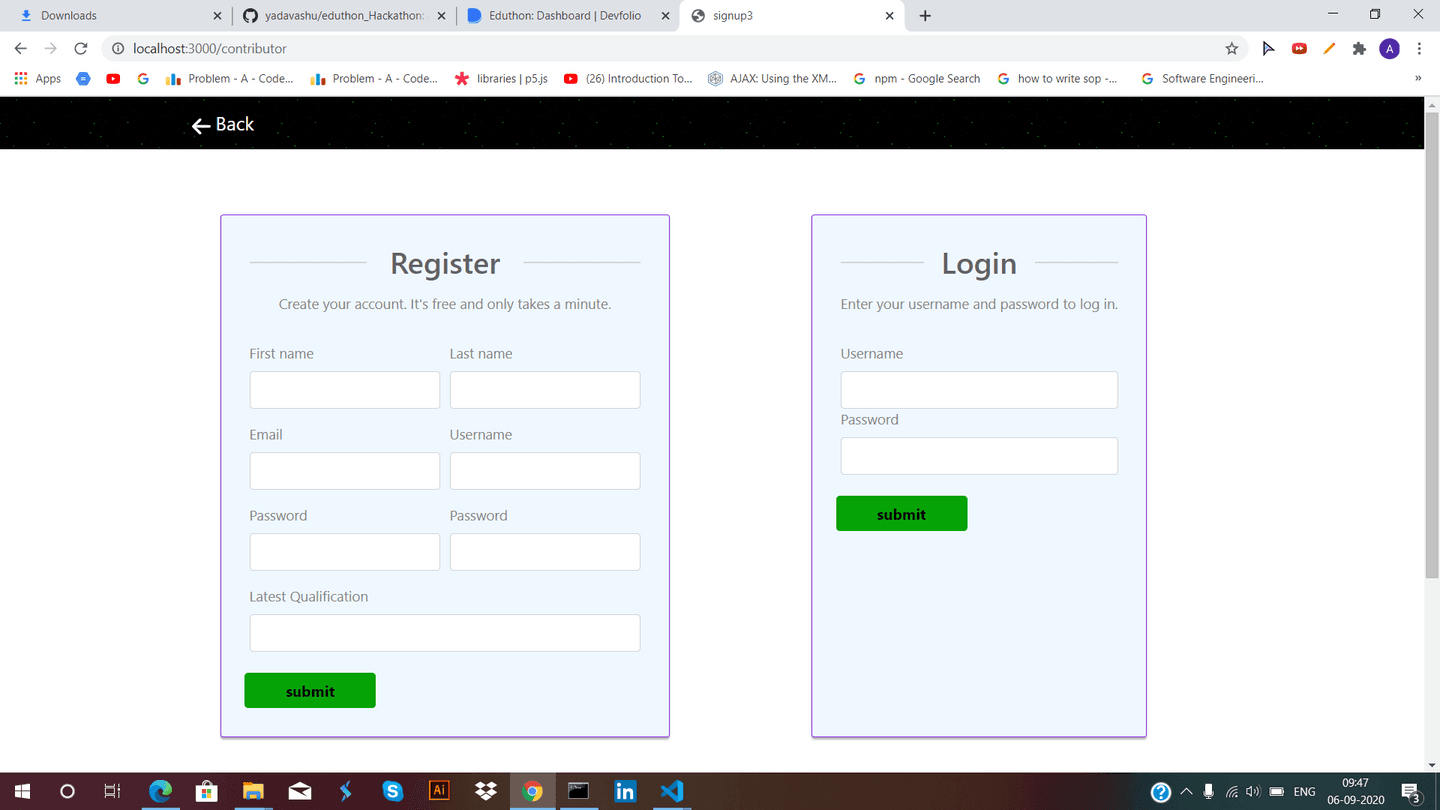
Task: Click the Latest Qualification input field
Action: pos(445,633)
